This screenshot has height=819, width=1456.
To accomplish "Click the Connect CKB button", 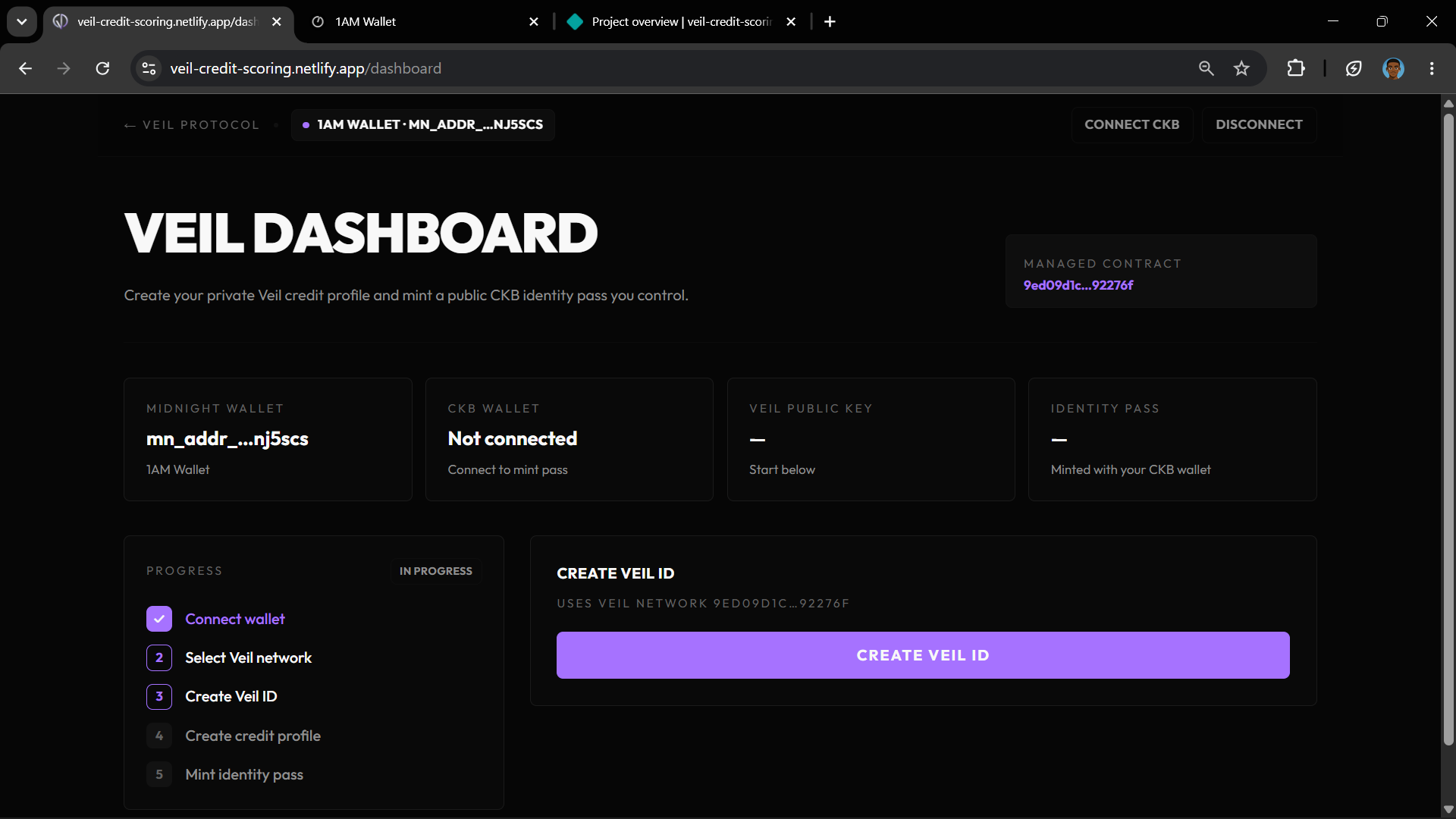I will 1131,124.
